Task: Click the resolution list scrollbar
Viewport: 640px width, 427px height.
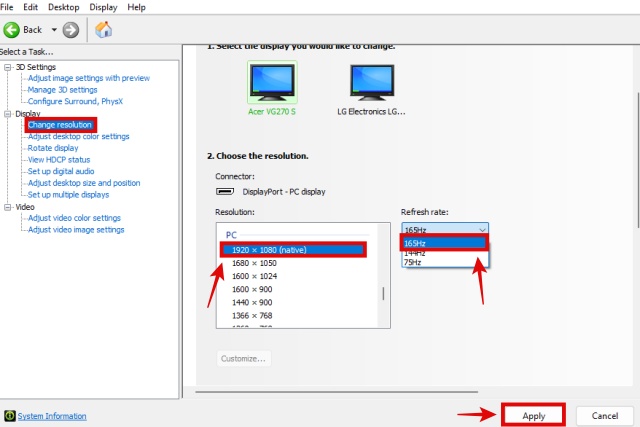Action: tap(383, 294)
